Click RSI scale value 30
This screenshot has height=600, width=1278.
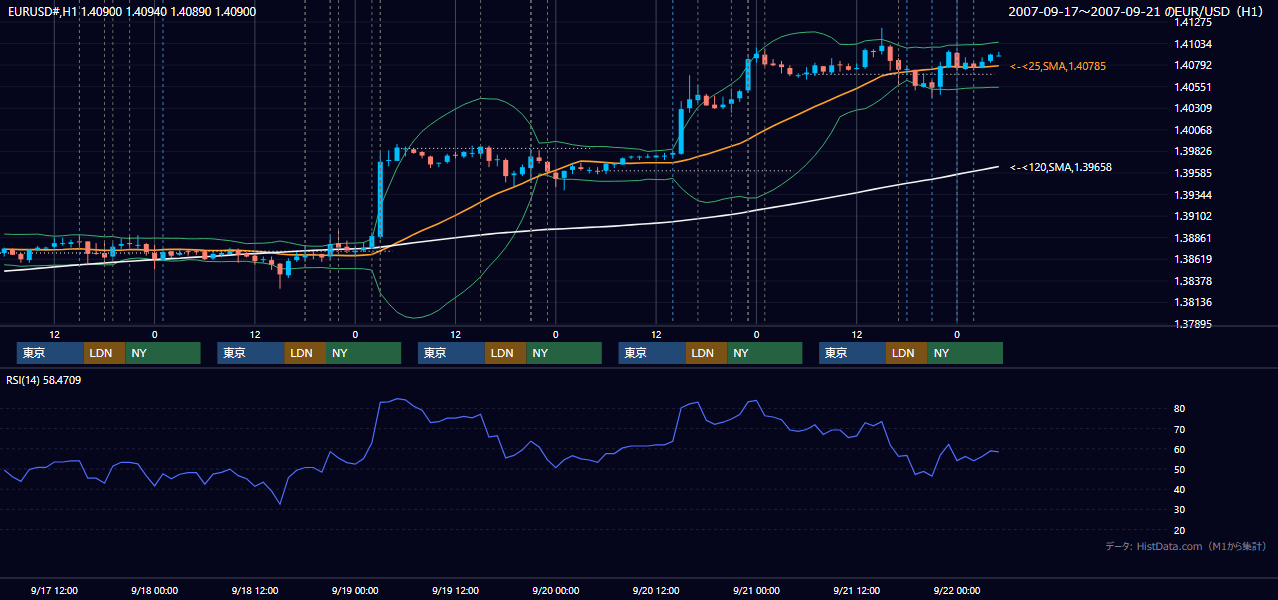[1180, 510]
